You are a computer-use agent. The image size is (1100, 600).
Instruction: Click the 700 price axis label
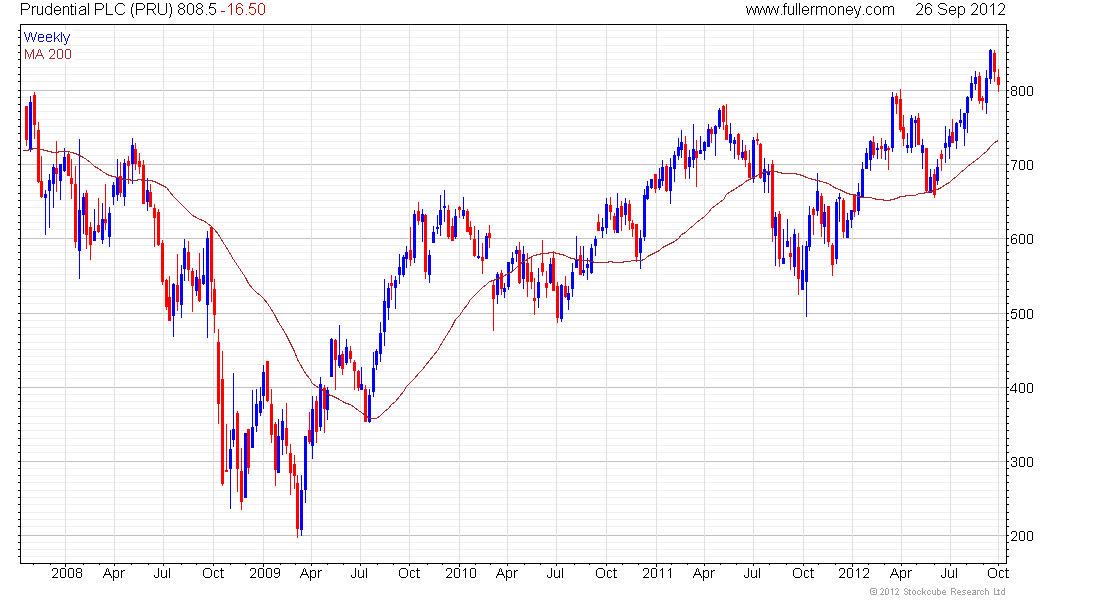(x=1021, y=166)
